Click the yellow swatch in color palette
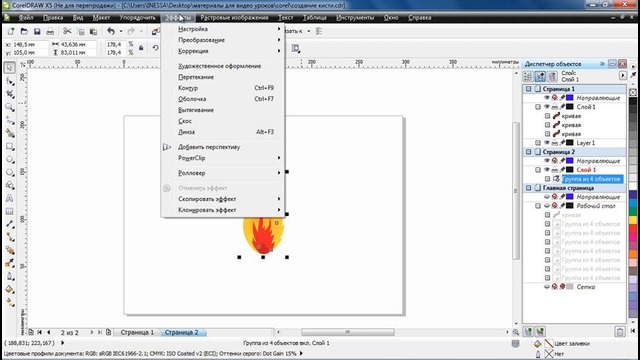This screenshot has width=640, height=360. 633,220
